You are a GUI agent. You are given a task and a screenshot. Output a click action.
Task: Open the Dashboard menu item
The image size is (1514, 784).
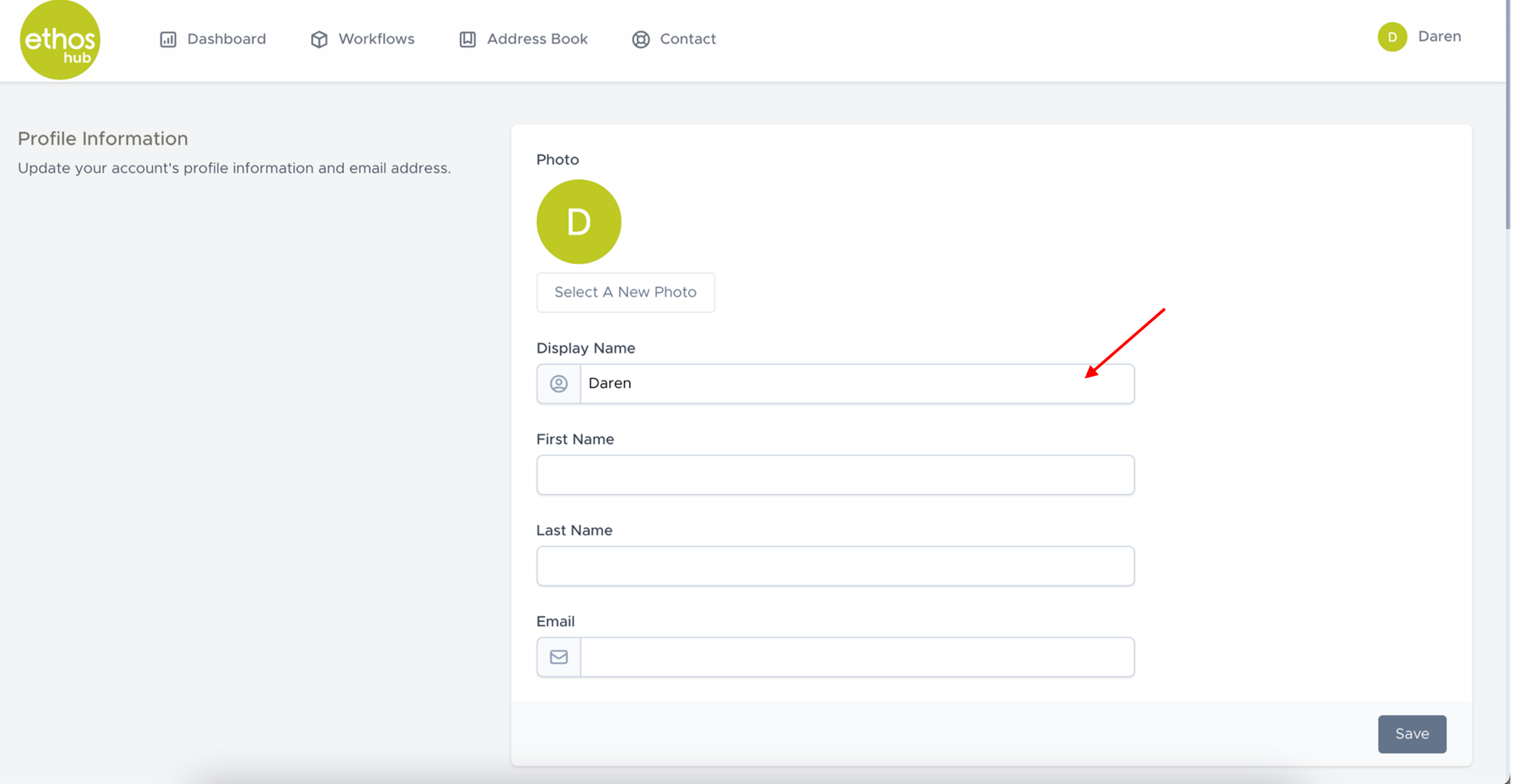point(226,39)
